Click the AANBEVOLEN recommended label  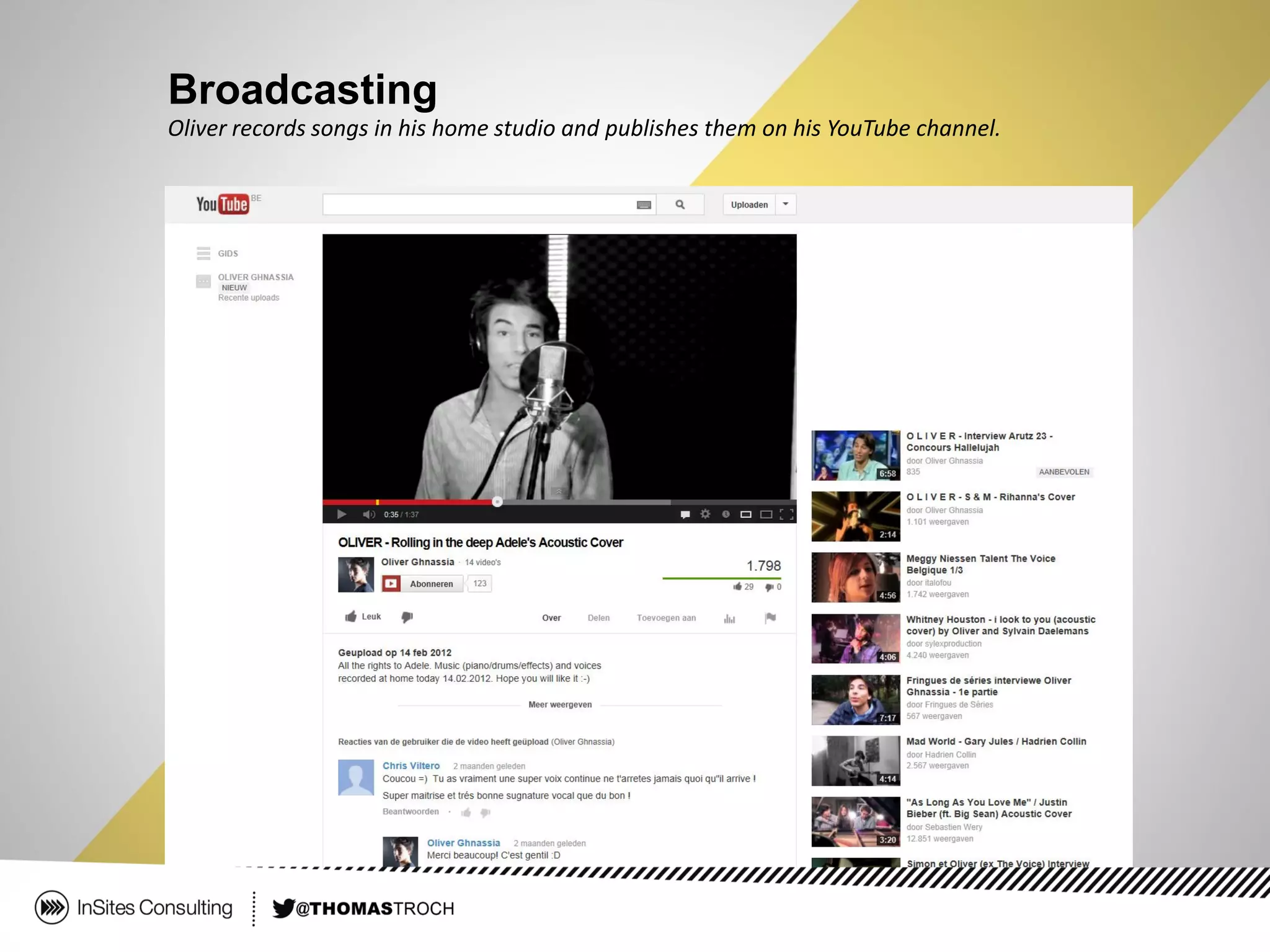(1064, 472)
